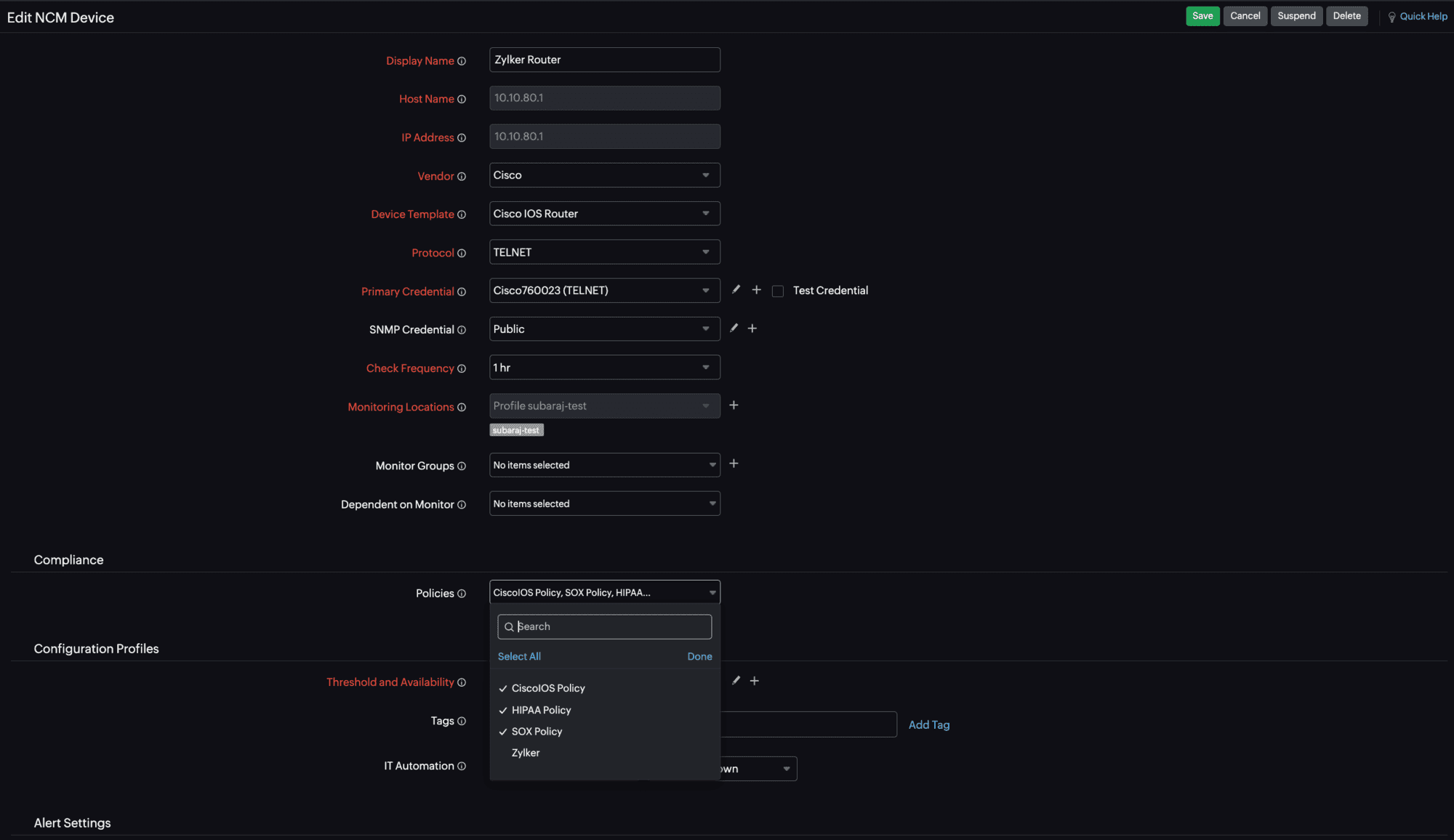Viewport: 1454px width, 840px height.
Task: Toggle SOX Policy entry
Action: 537,732
